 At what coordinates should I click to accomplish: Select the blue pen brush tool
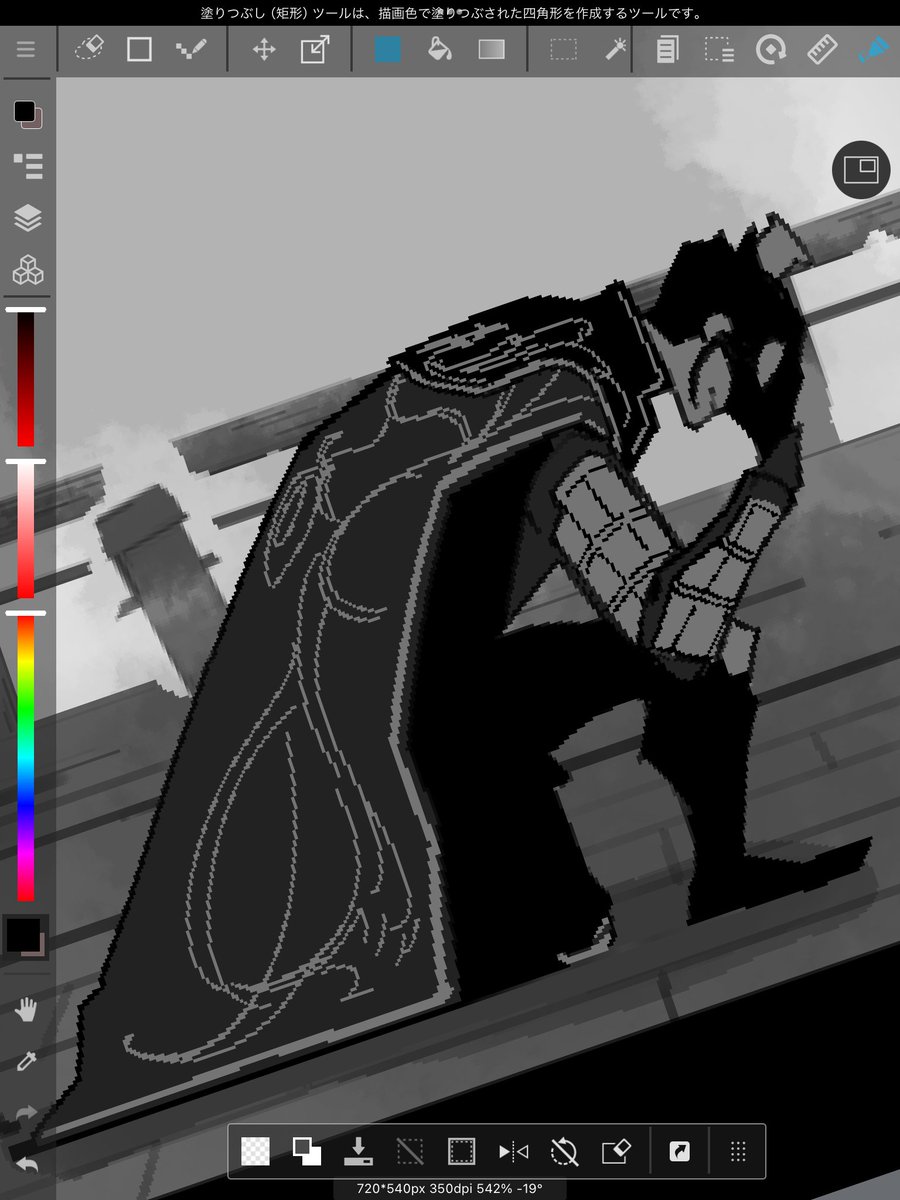point(872,49)
